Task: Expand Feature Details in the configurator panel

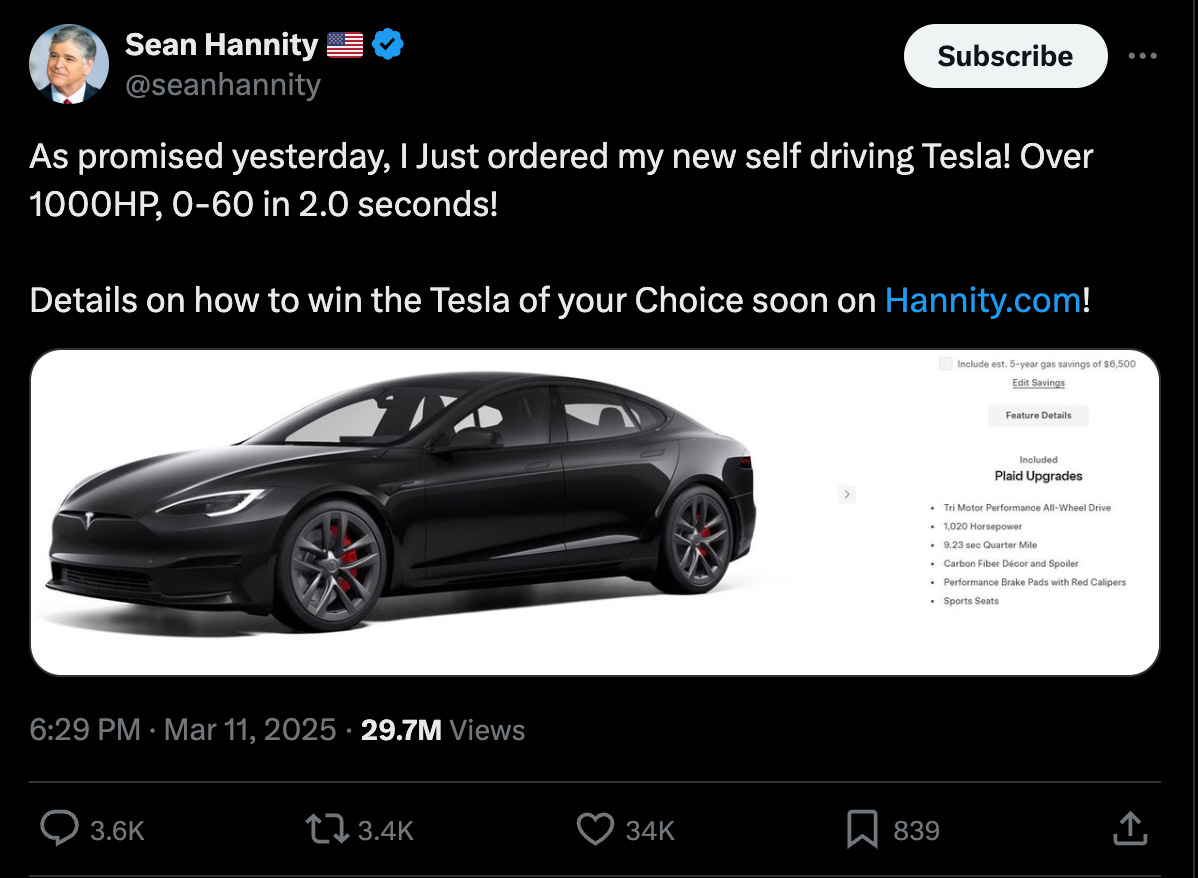Action: pyautogui.click(x=1038, y=415)
